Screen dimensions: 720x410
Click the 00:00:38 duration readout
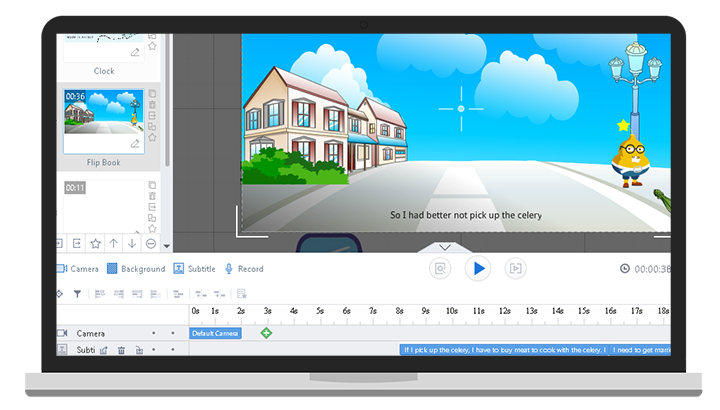(x=652, y=269)
